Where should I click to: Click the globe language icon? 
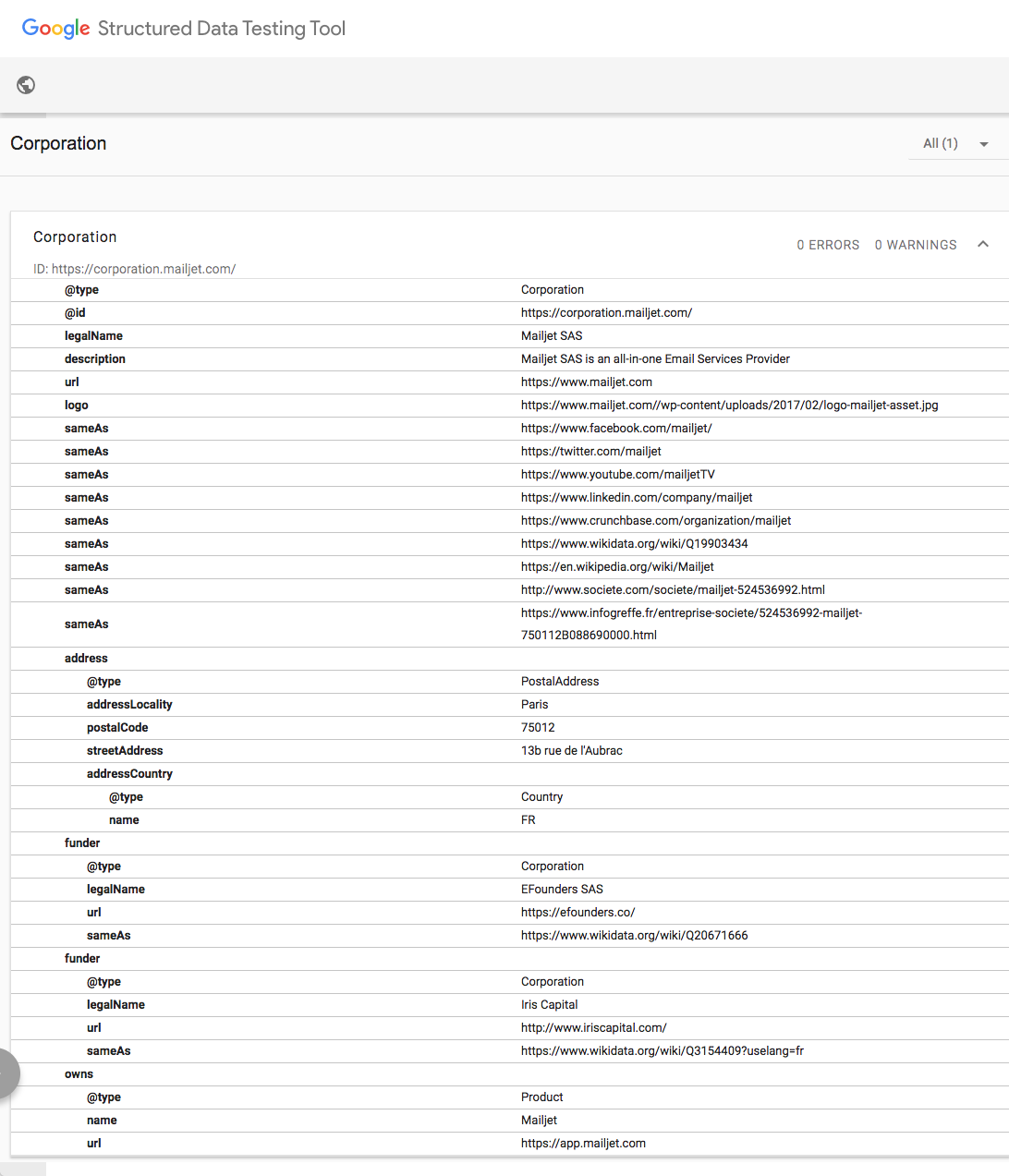(x=26, y=85)
